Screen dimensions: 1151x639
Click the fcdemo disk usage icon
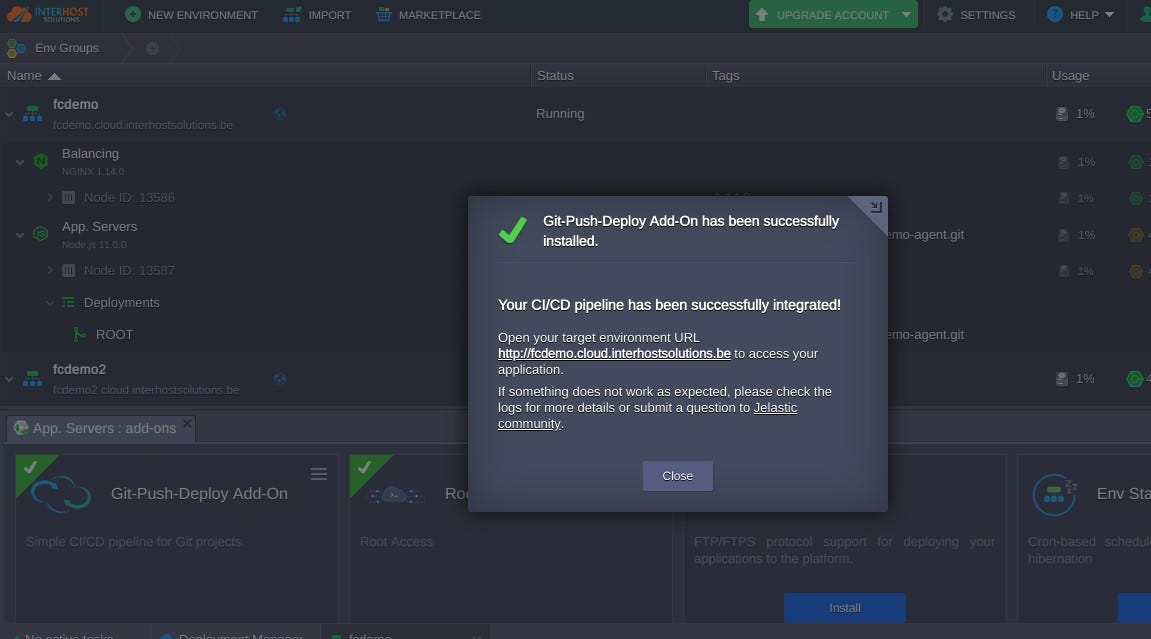point(1061,114)
